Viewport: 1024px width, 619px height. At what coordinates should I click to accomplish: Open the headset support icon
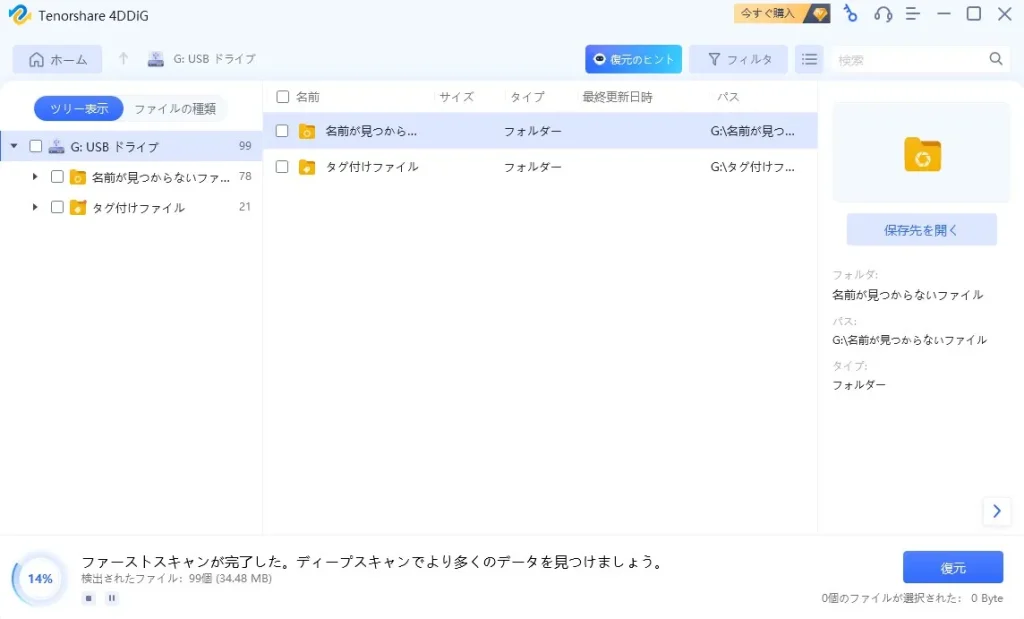click(x=882, y=14)
